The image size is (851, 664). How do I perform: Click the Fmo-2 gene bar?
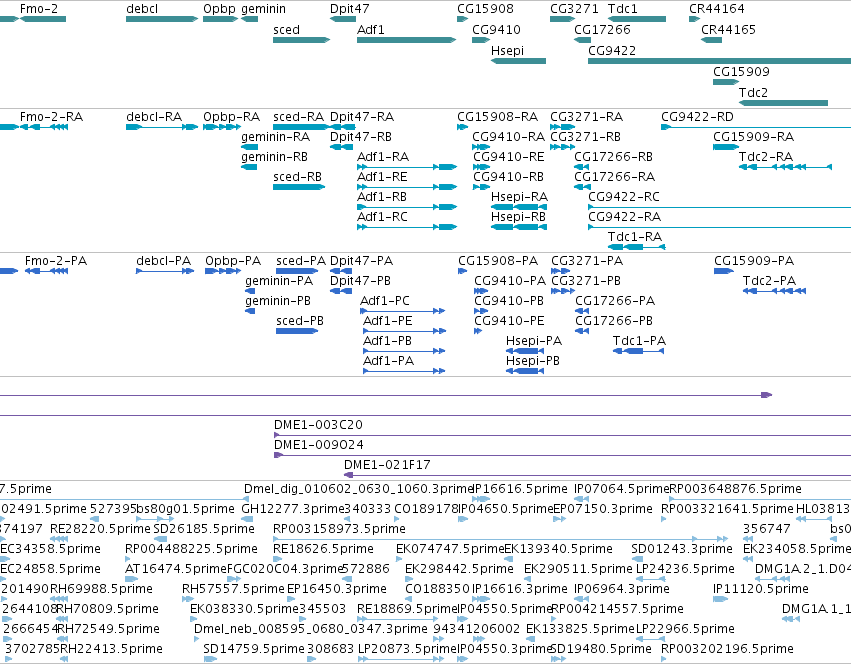(42, 19)
